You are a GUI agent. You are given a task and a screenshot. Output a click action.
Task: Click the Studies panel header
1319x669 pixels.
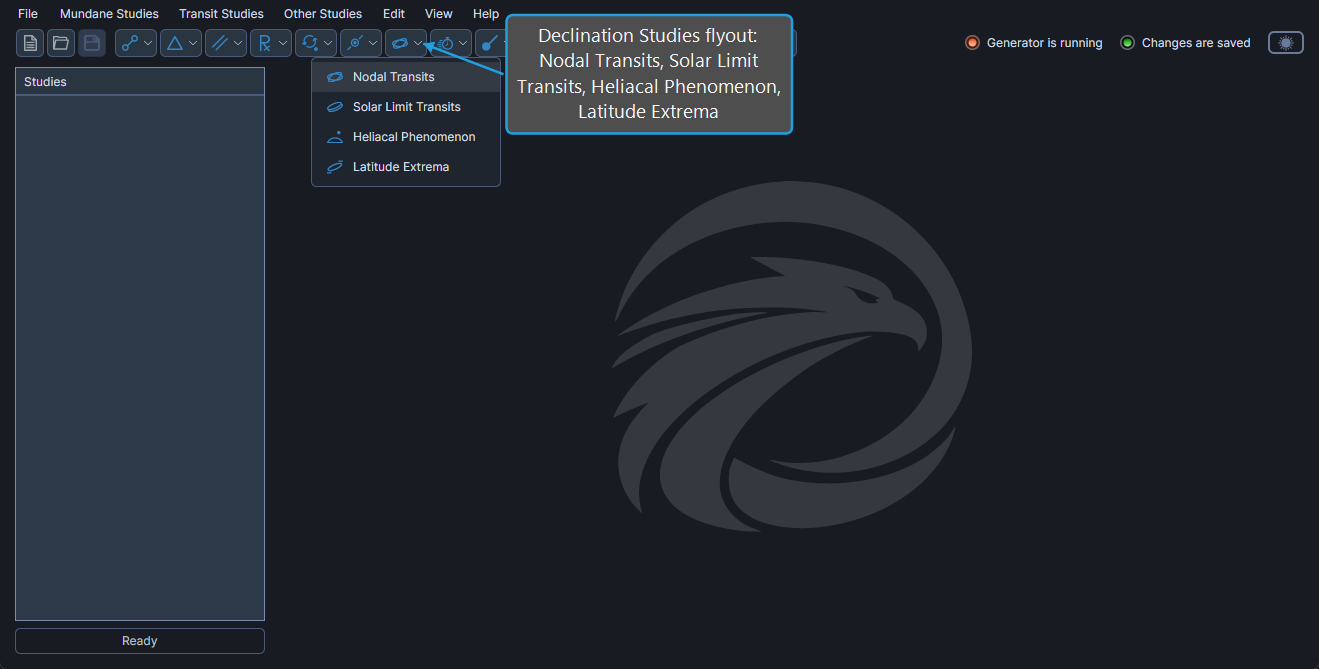(x=140, y=82)
